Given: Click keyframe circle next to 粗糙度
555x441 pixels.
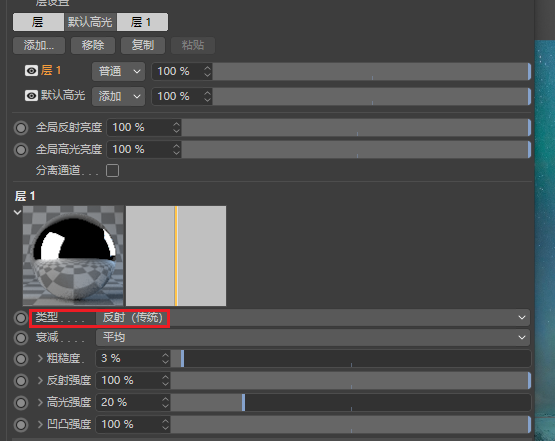Looking at the screenshot, I should 21,359.
